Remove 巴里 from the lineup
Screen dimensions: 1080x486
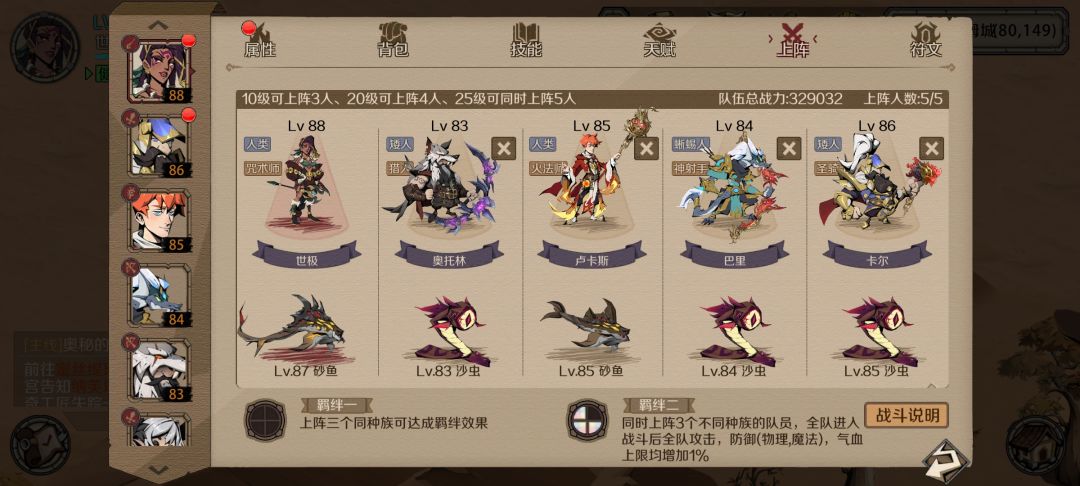point(789,148)
